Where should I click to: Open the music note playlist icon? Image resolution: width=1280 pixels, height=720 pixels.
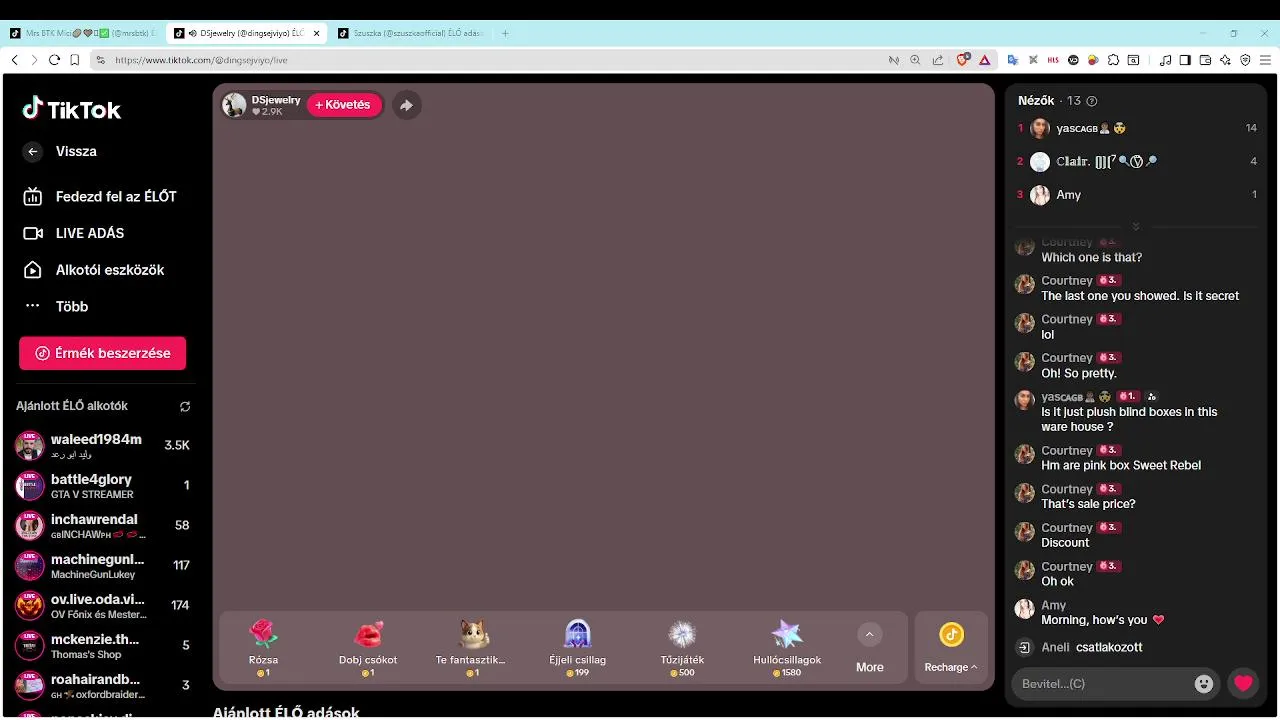tap(1165, 60)
